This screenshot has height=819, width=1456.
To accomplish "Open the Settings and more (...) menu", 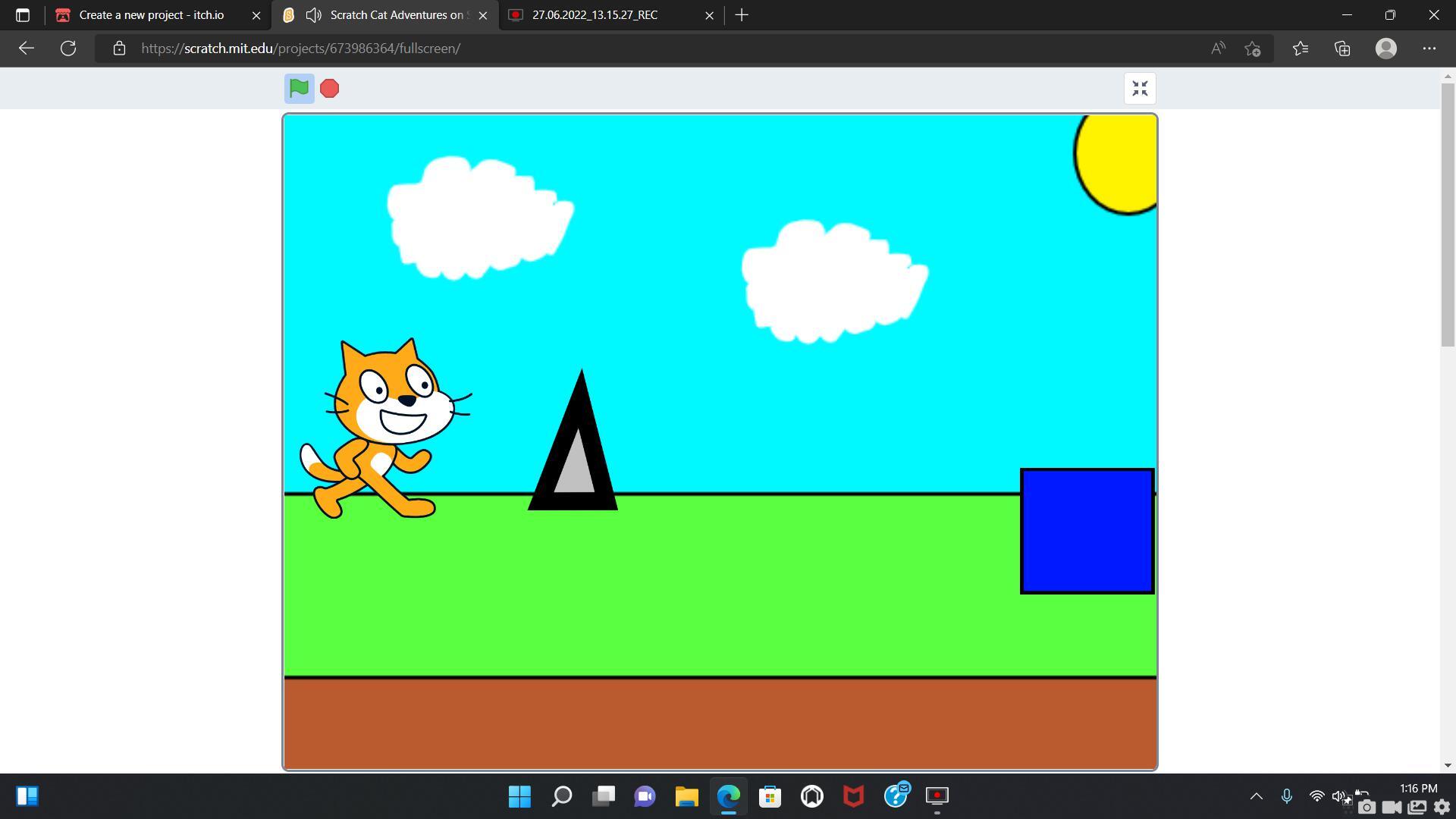I will [1429, 48].
